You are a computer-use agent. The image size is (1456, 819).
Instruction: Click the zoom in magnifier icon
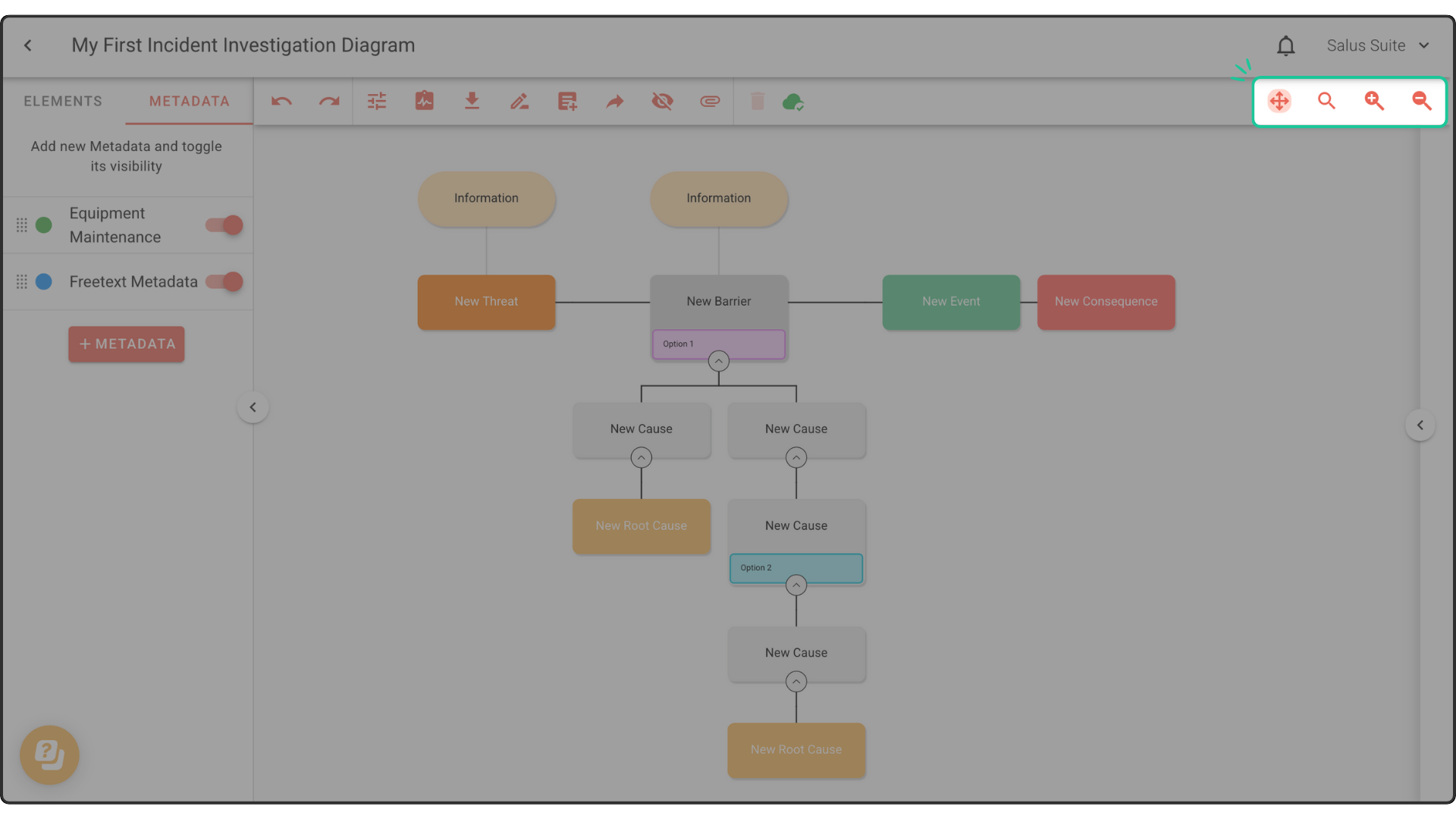coord(1374,101)
